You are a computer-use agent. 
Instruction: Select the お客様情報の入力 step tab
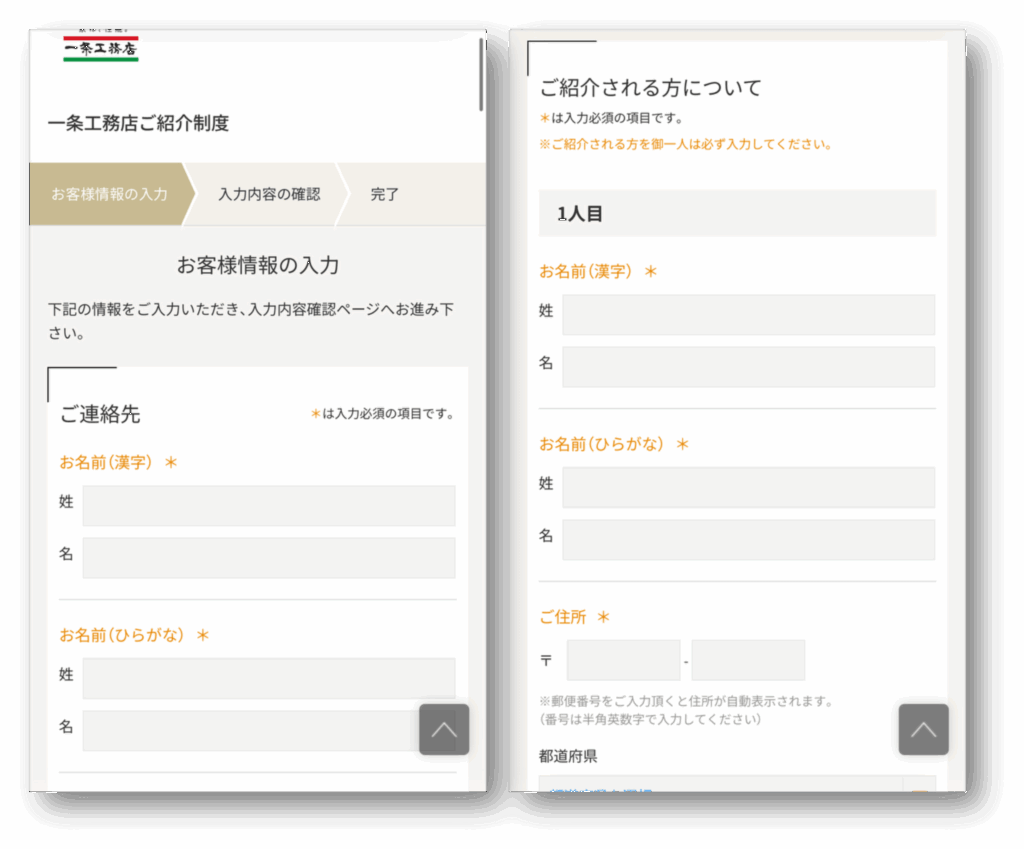pos(109,194)
